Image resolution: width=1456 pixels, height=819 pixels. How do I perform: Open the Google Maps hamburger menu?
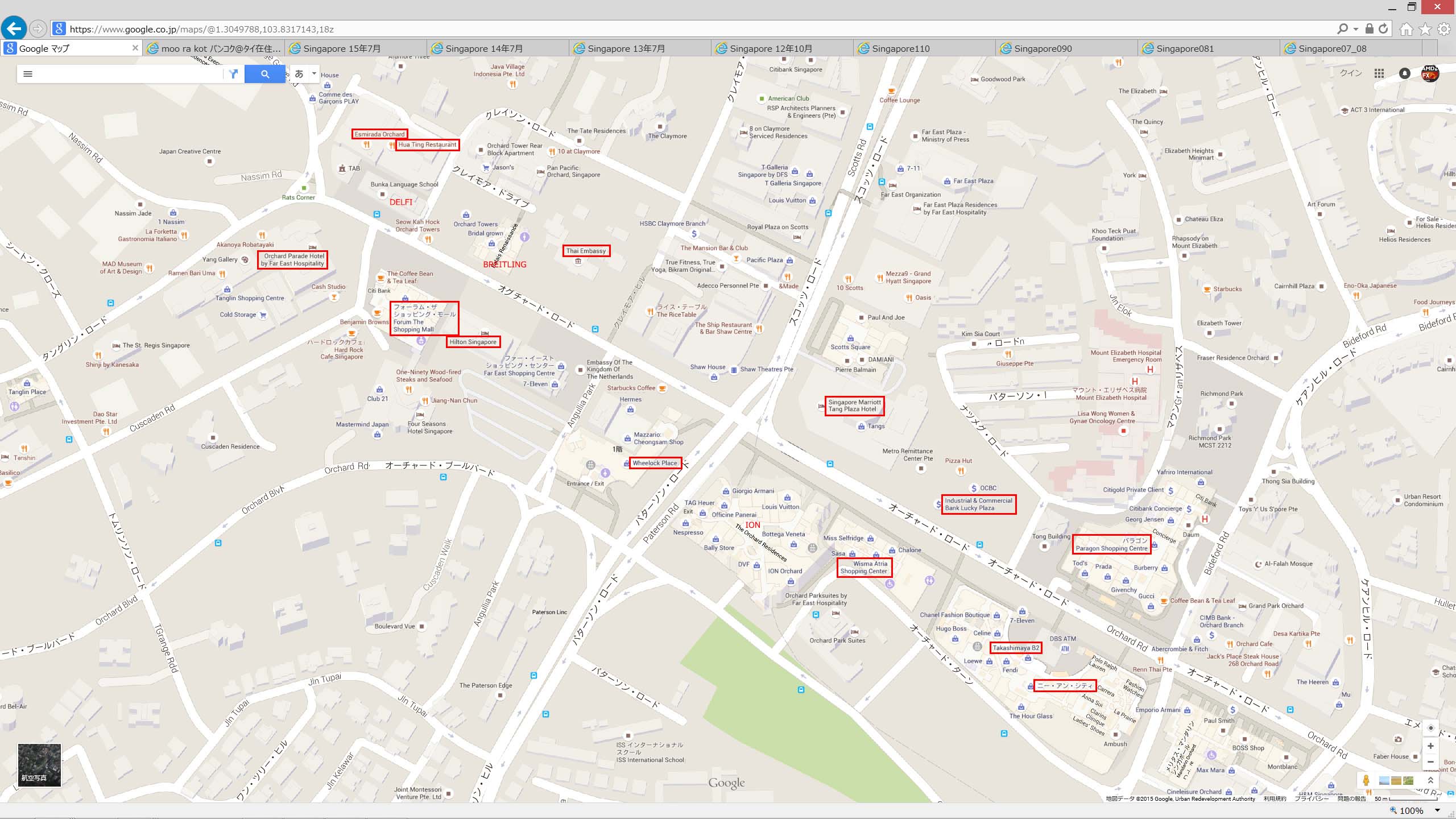coord(28,74)
